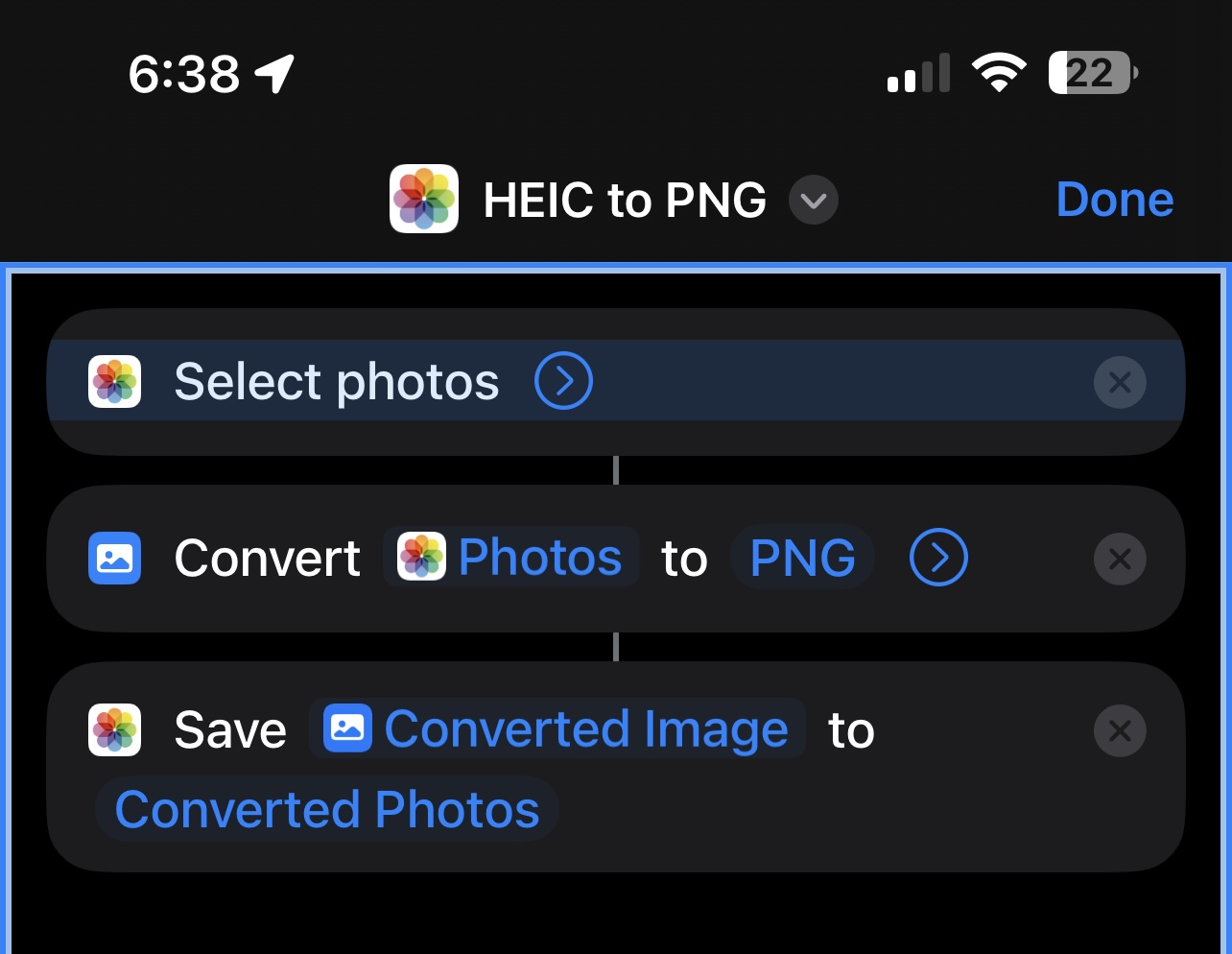The image size is (1232, 954).
Task: Remove the Save Converted Image action
Action: coord(1120,730)
